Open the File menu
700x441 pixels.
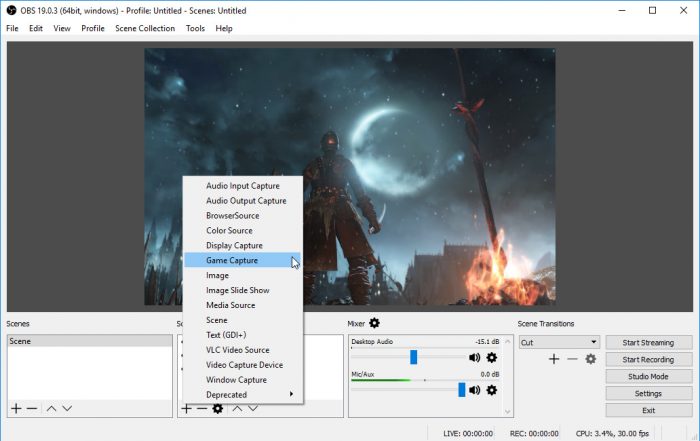[x=12, y=28]
